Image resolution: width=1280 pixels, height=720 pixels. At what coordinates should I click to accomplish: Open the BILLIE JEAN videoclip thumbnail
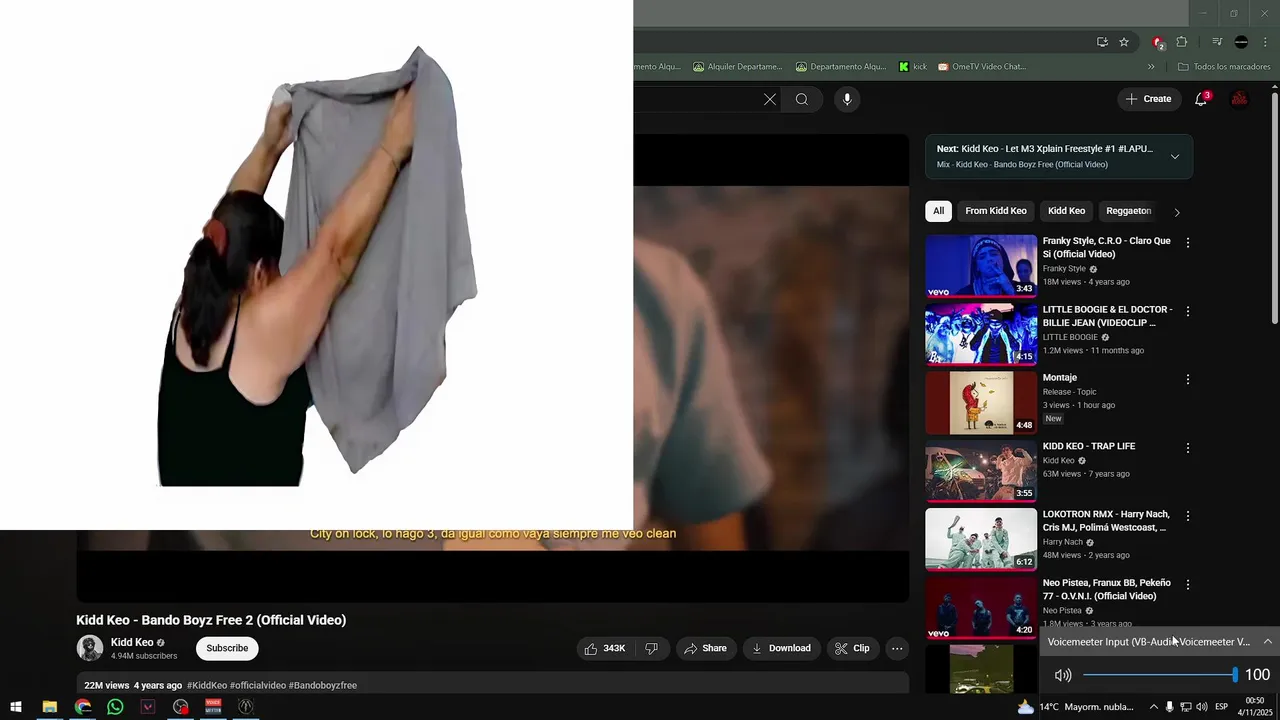coord(981,334)
